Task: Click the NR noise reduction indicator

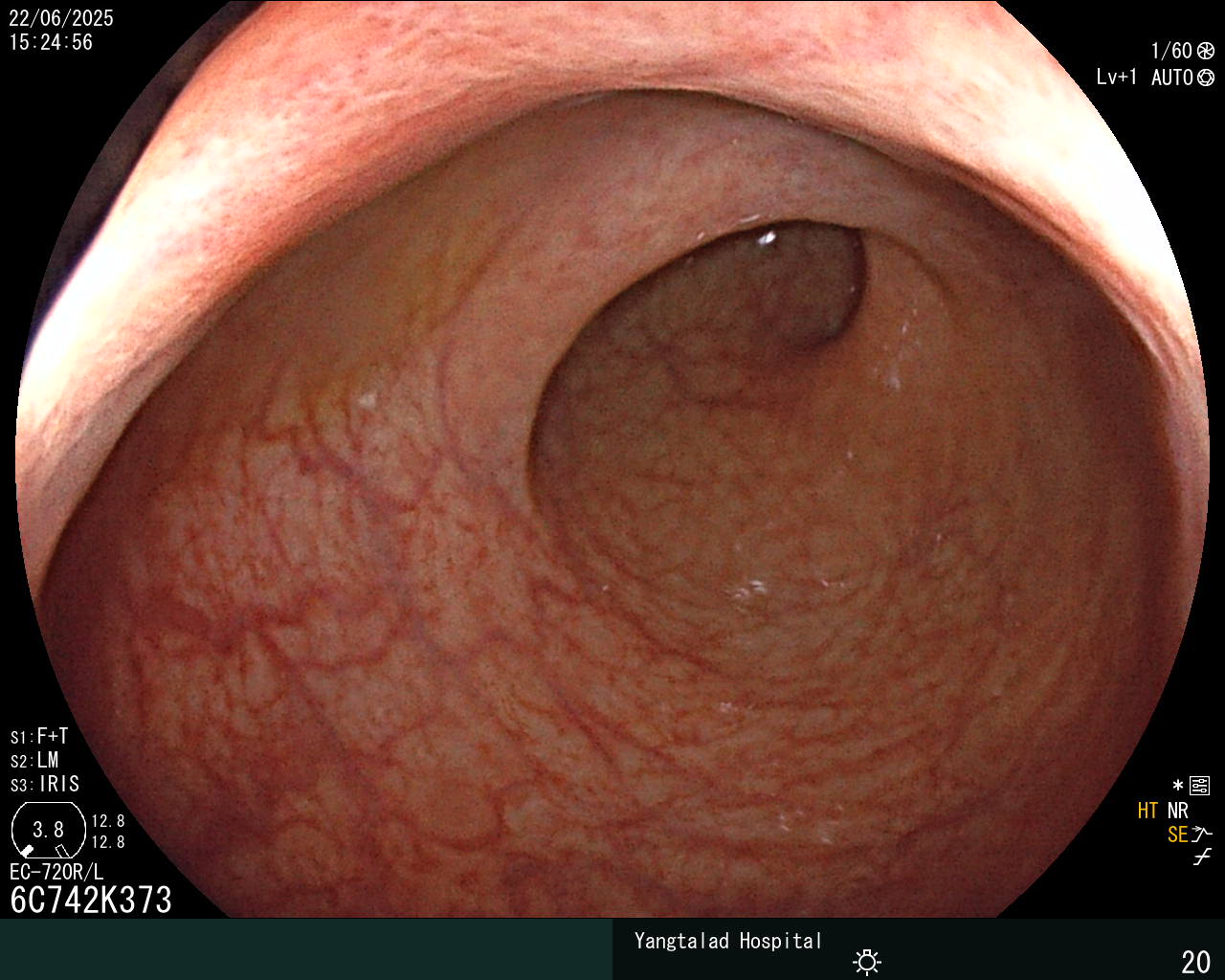Action: coord(1178,811)
